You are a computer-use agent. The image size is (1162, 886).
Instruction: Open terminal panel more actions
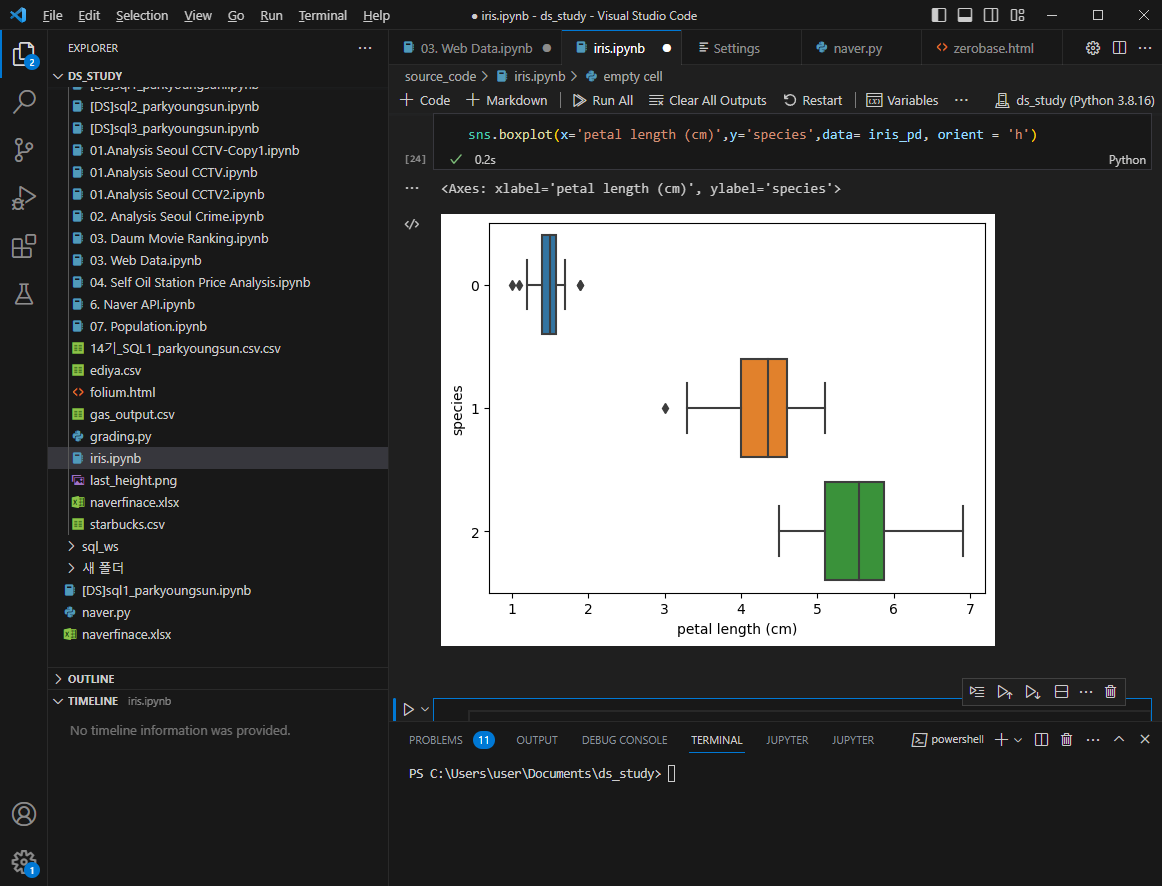tap(1092, 739)
